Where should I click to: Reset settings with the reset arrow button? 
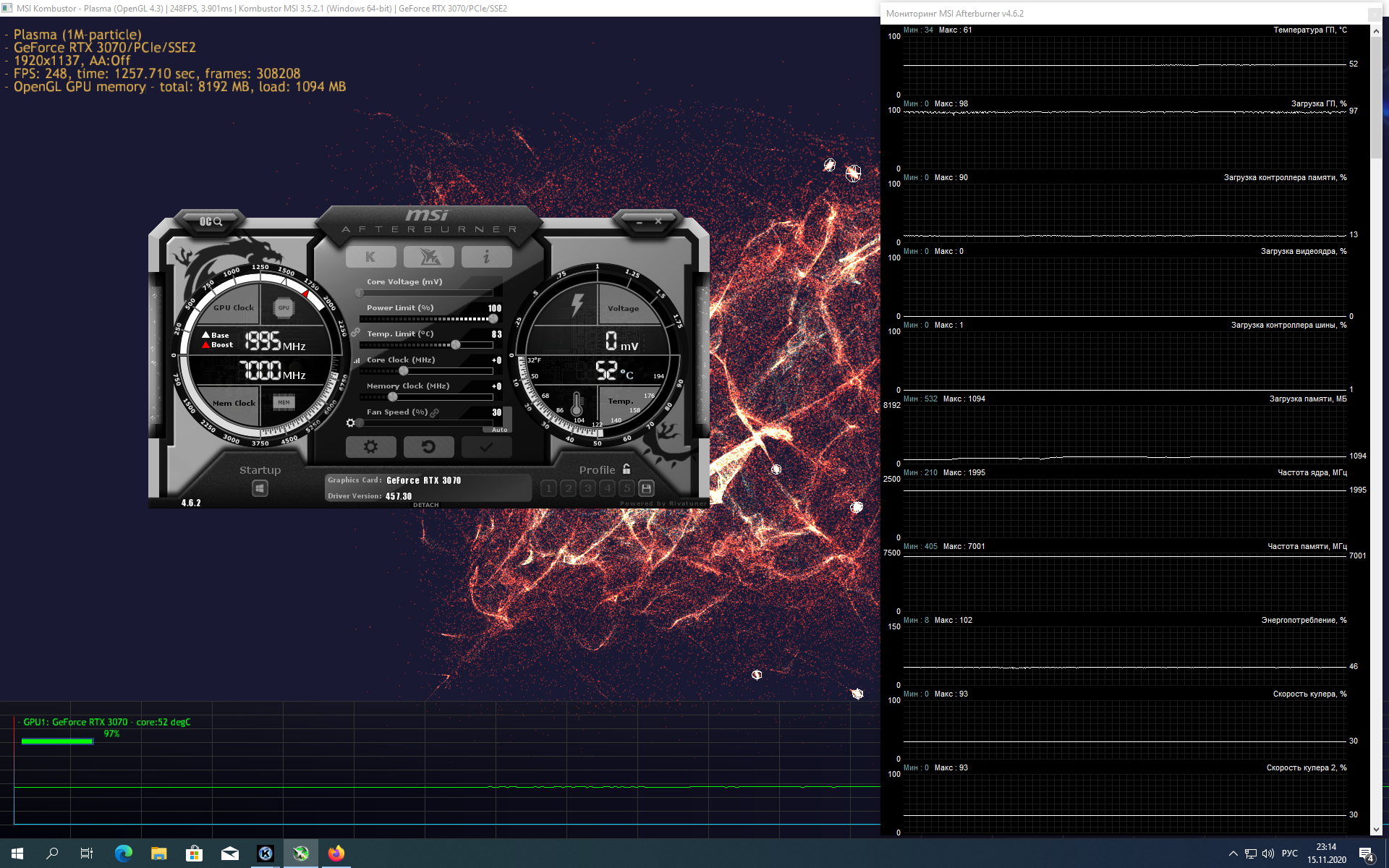tap(428, 447)
